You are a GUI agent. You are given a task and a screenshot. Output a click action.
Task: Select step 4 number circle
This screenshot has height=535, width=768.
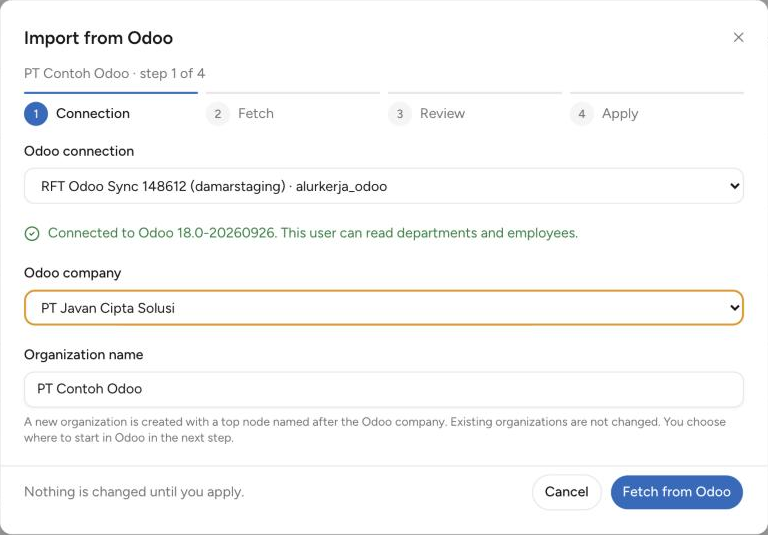582,114
